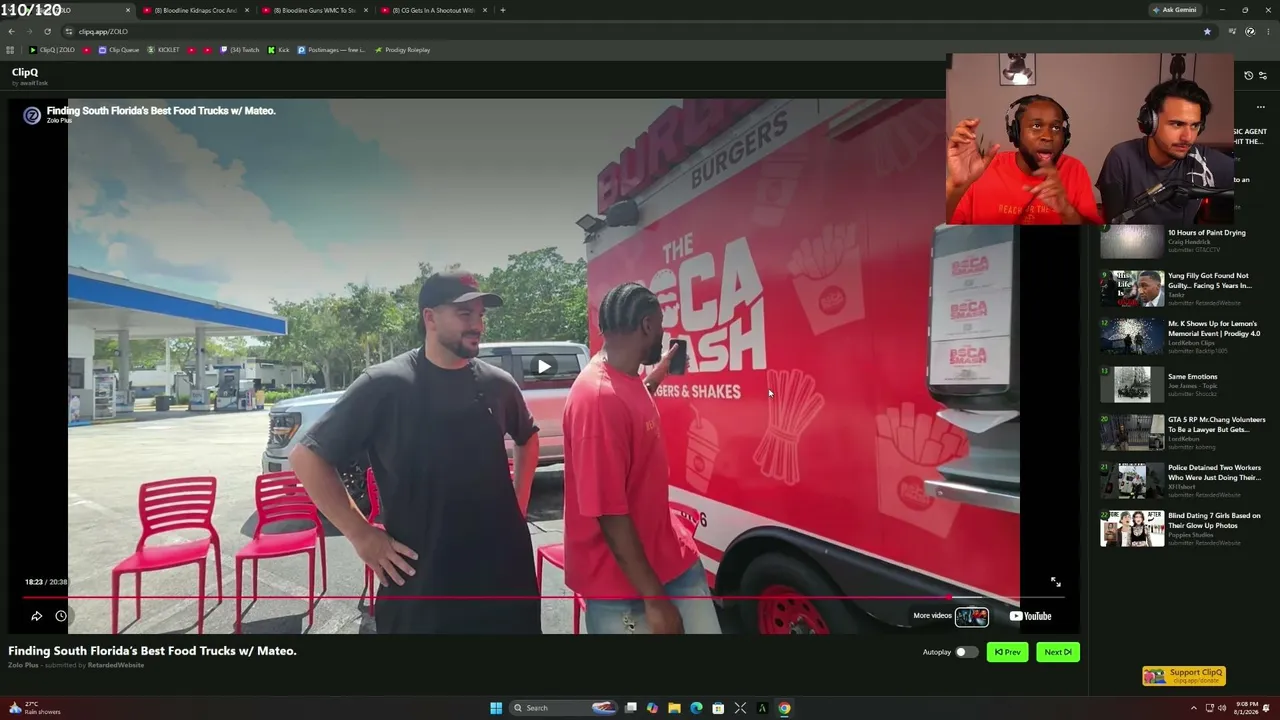1280x720 pixels.
Task: Click the share arrow icon on video
Action: coord(36,616)
